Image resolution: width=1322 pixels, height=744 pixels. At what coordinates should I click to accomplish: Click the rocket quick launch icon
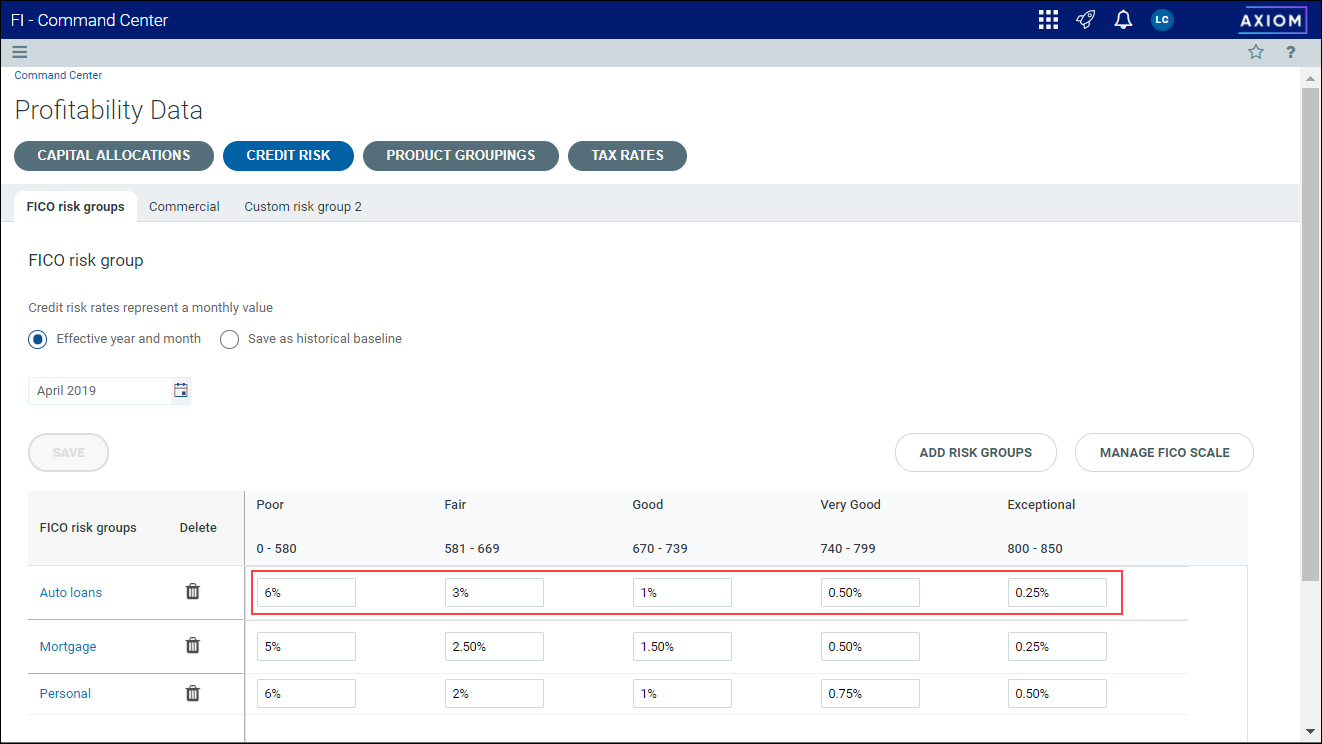[1086, 20]
